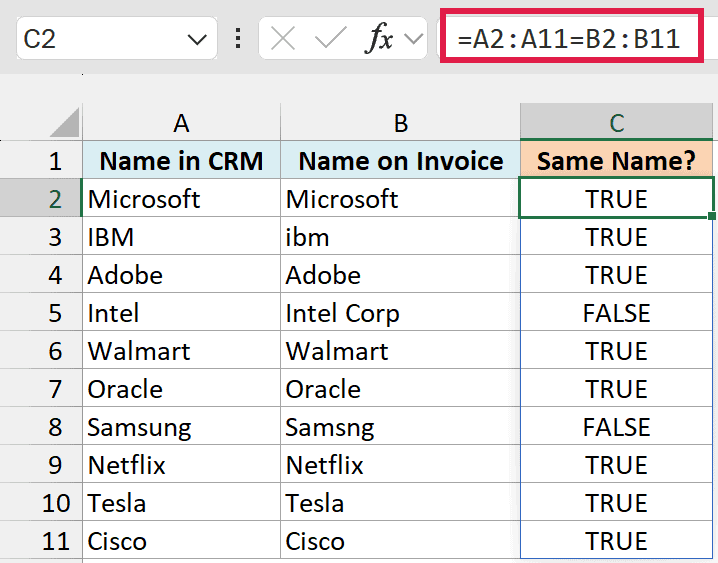Select cell B4 containing Adobe
The height and width of the screenshot is (563, 718).
click(x=401, y=275)
